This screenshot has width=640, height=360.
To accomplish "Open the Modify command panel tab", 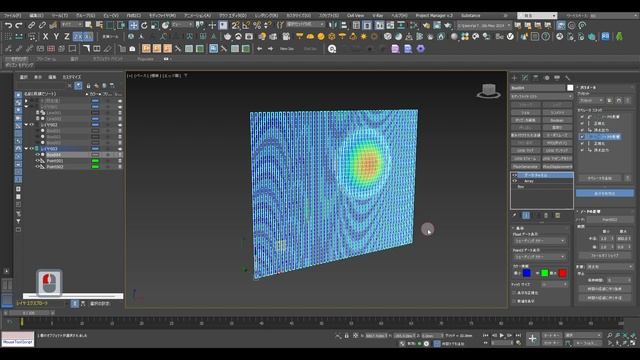I will [x=525, y=78].
